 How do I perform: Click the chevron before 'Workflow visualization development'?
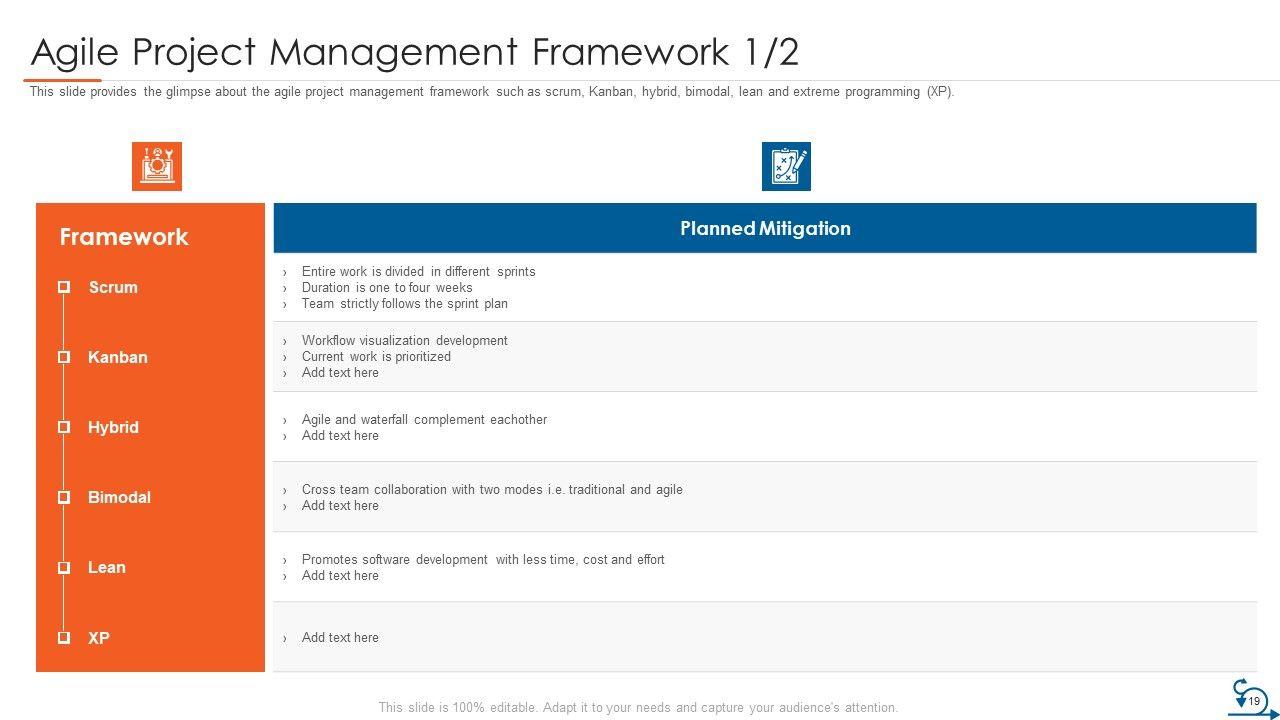(x=285, y=341)
